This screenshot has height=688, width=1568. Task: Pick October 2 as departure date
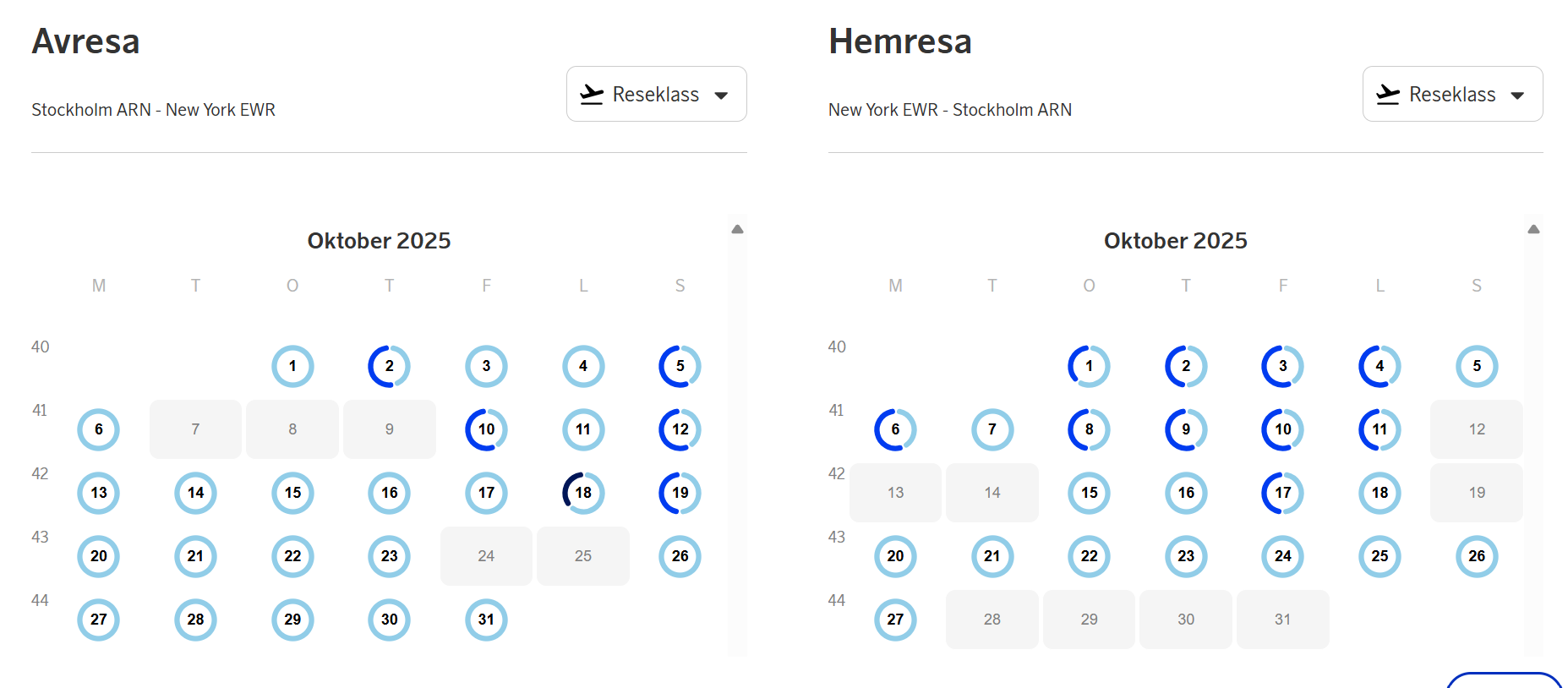pyautogui.click(x=389, y=366)
